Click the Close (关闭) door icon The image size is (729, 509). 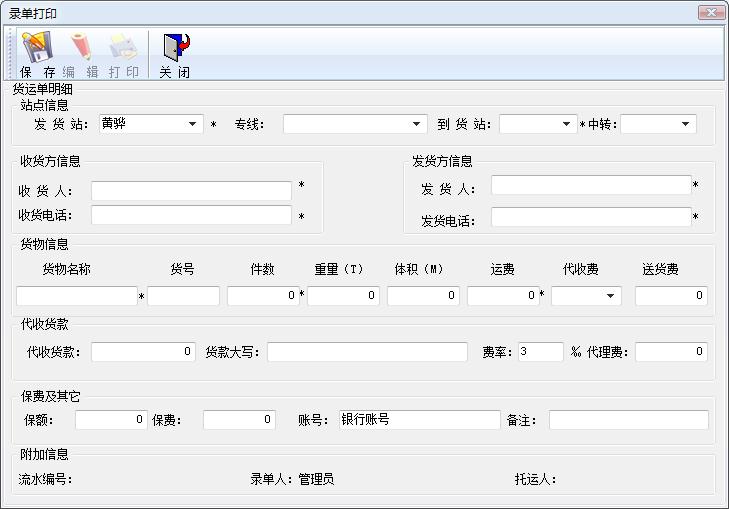pyautogui.click(x=175, y=47)
